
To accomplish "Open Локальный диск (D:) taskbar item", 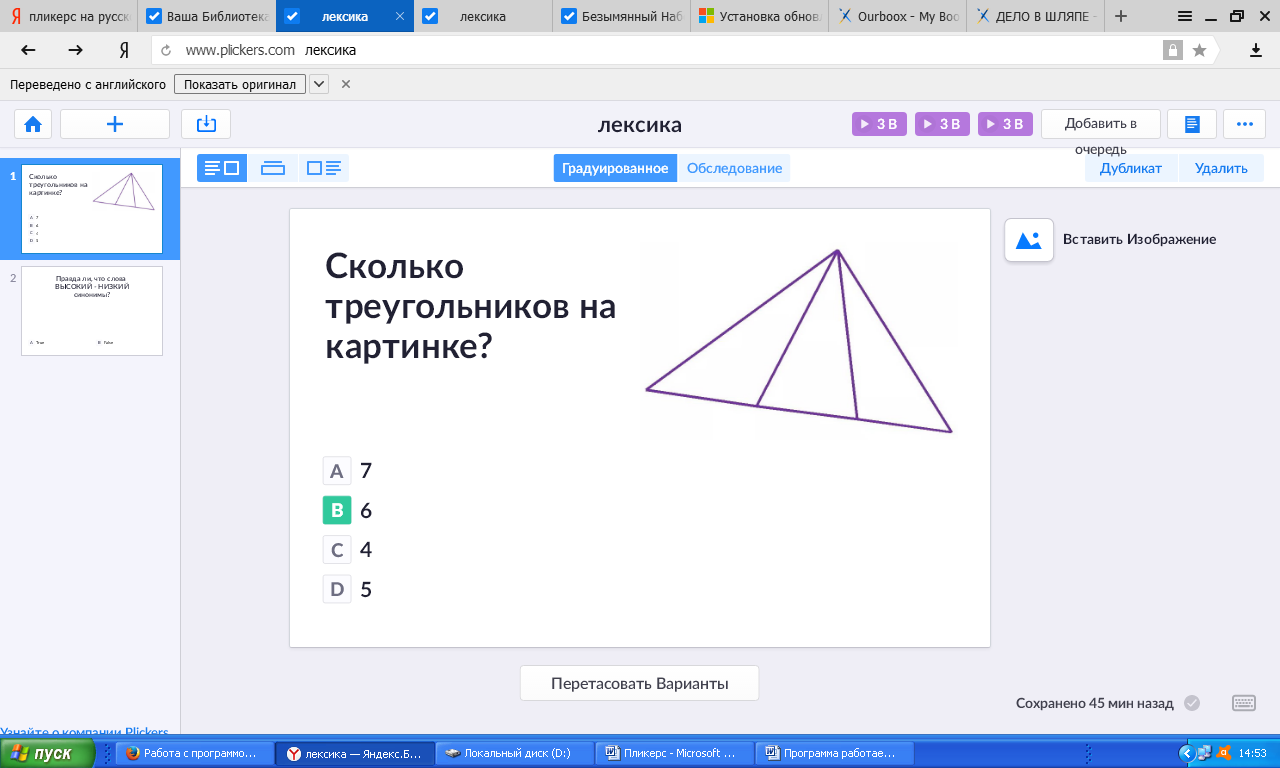I will coord(514,753).
